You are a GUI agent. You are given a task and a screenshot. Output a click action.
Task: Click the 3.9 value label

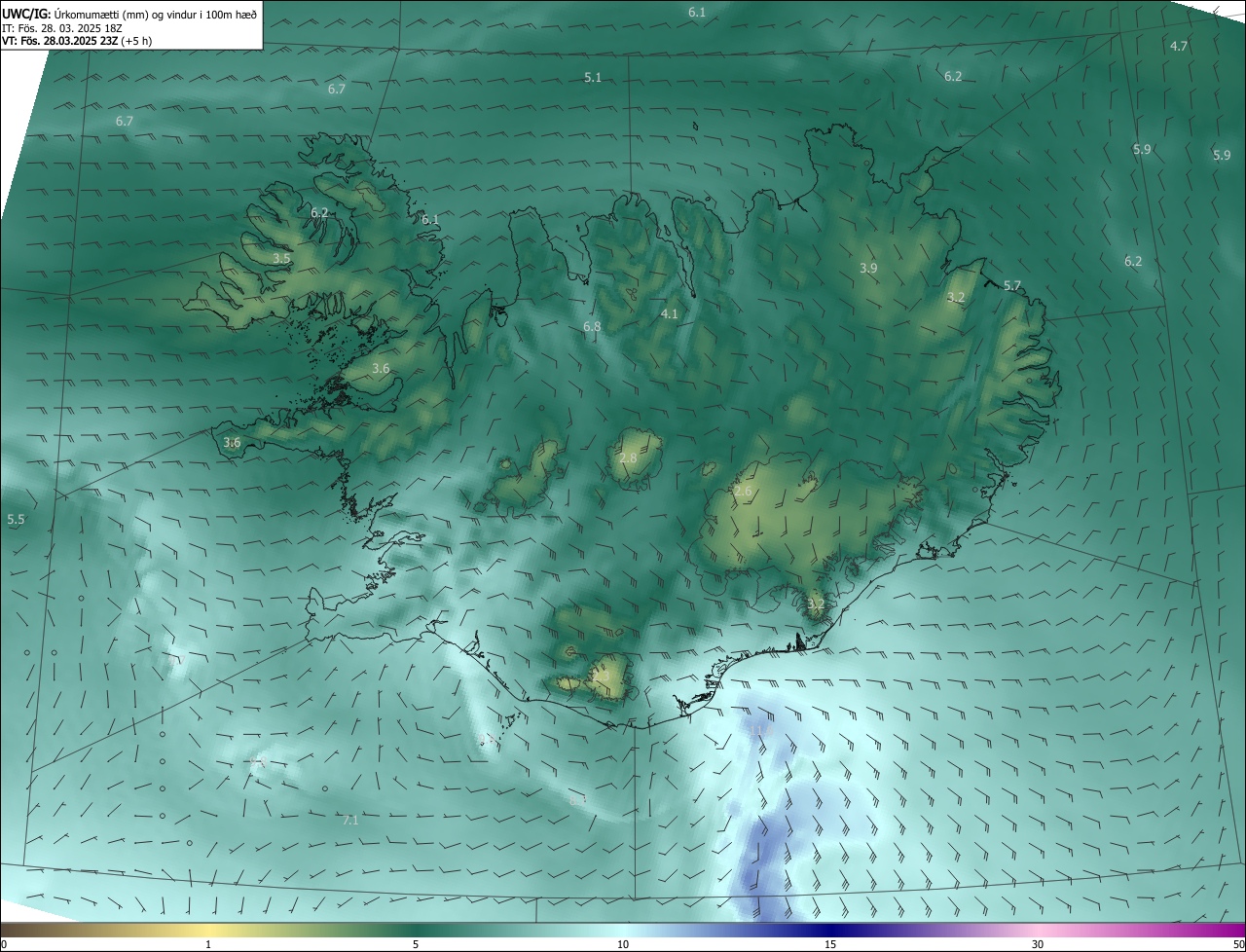(x=868, y=268)
